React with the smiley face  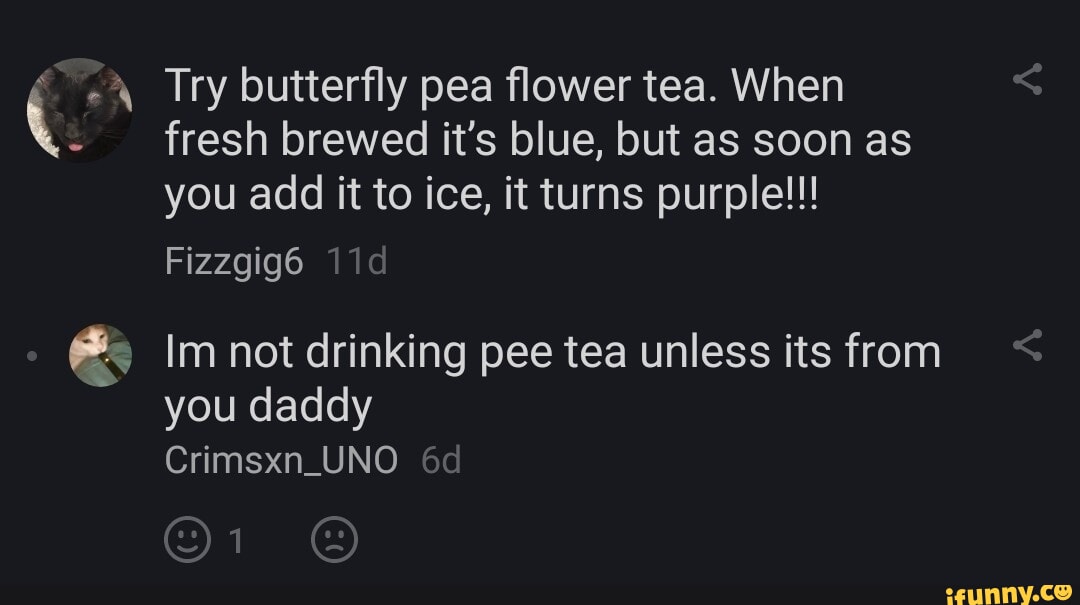click(187, 541)
